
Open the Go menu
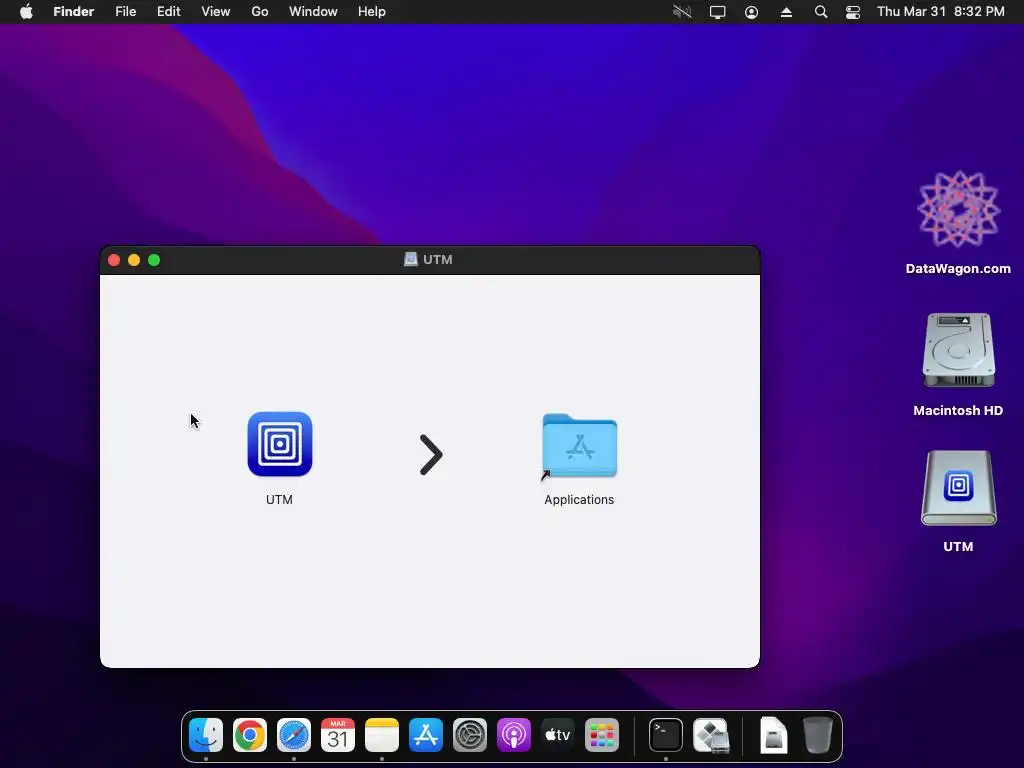point(260,12)
